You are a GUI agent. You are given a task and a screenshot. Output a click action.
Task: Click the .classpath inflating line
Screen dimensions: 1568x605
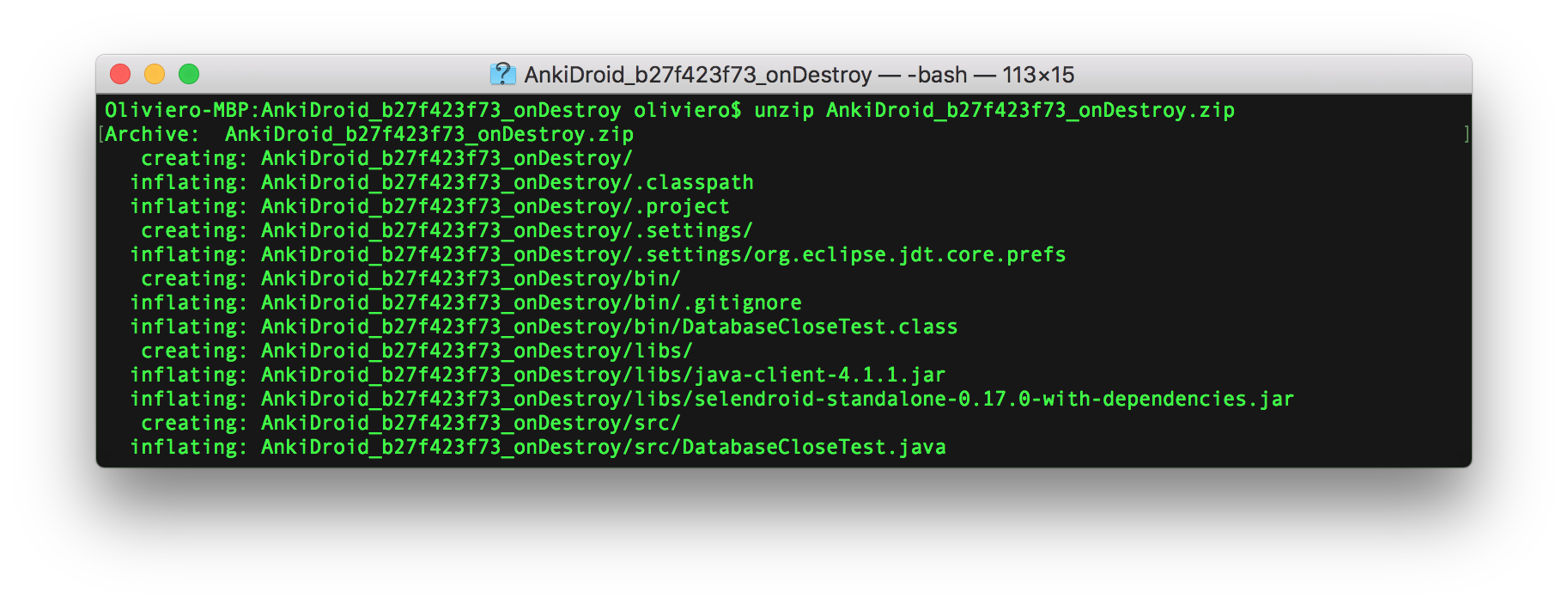point(441,183)
